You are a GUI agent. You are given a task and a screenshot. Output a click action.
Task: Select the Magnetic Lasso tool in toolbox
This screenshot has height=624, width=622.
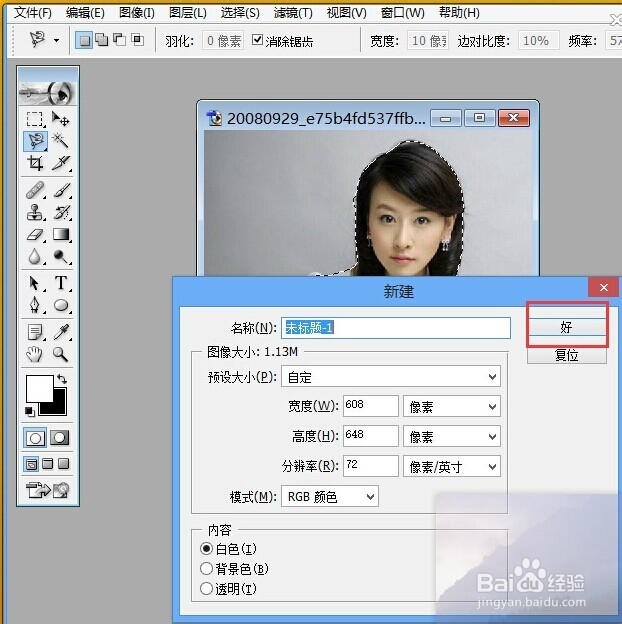(35, 141)
